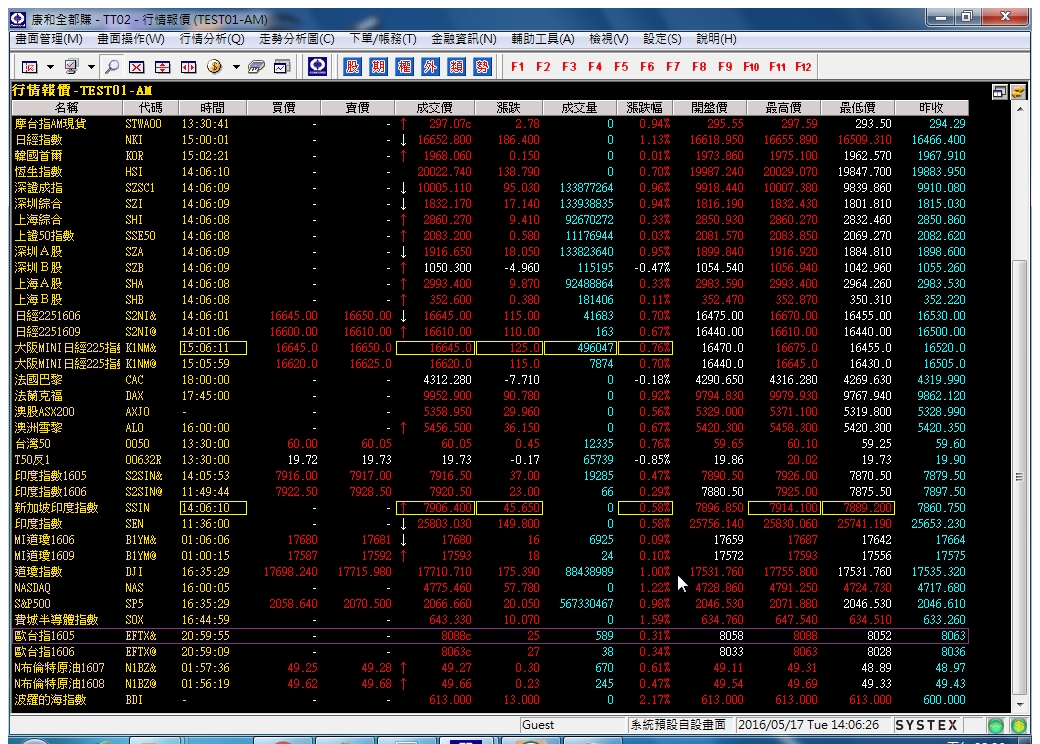The width and height of the screenshot is (1040, 744).
Task: Open the 畫面操作(W) menu
Action: point(131,39)
